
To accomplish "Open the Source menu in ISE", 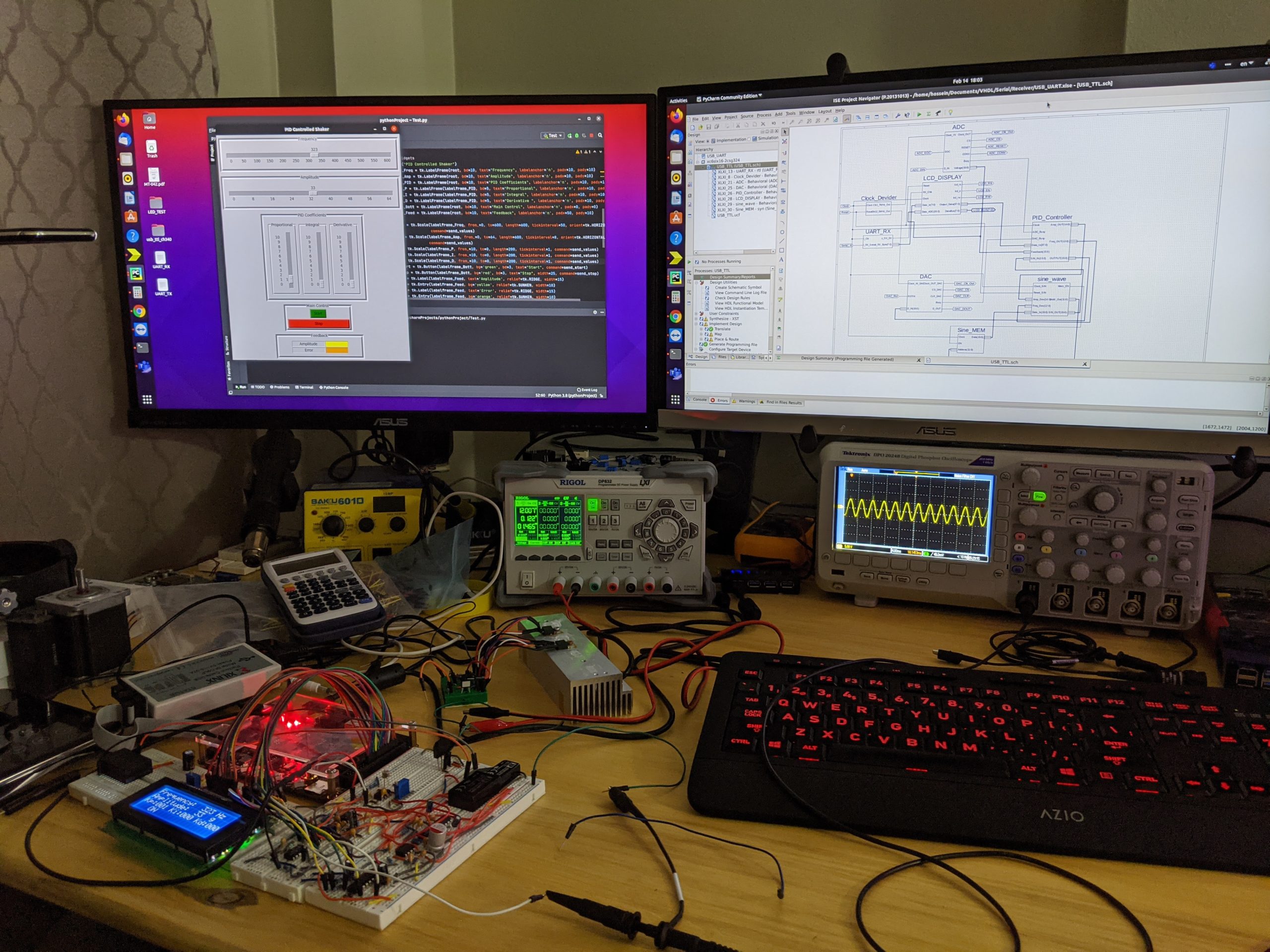I will [747, 116].
